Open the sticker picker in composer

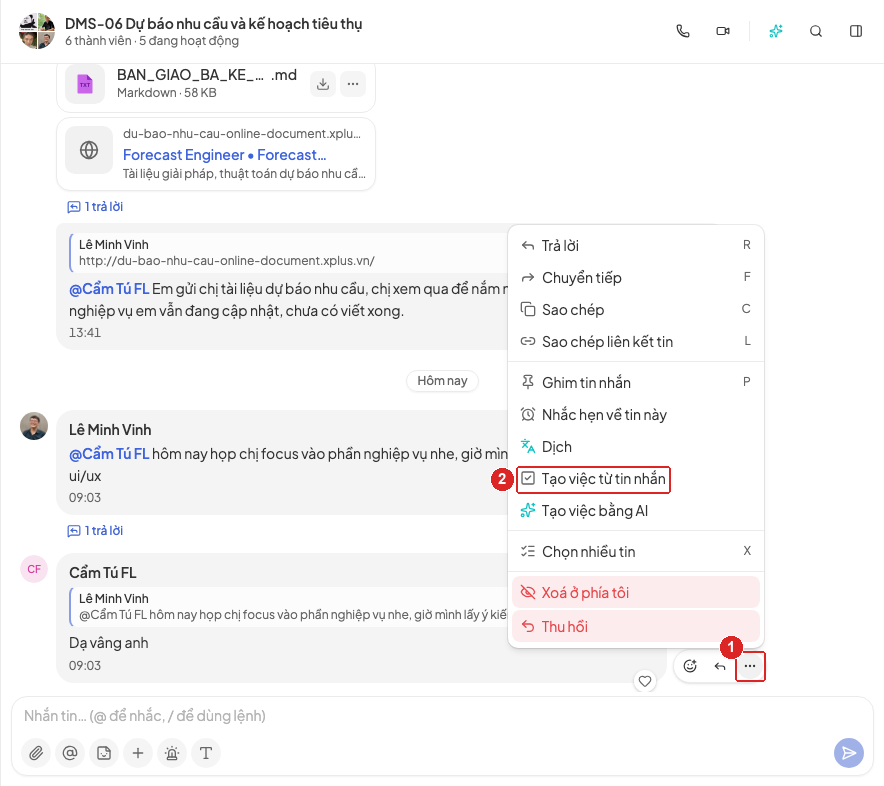pos(104,753)
